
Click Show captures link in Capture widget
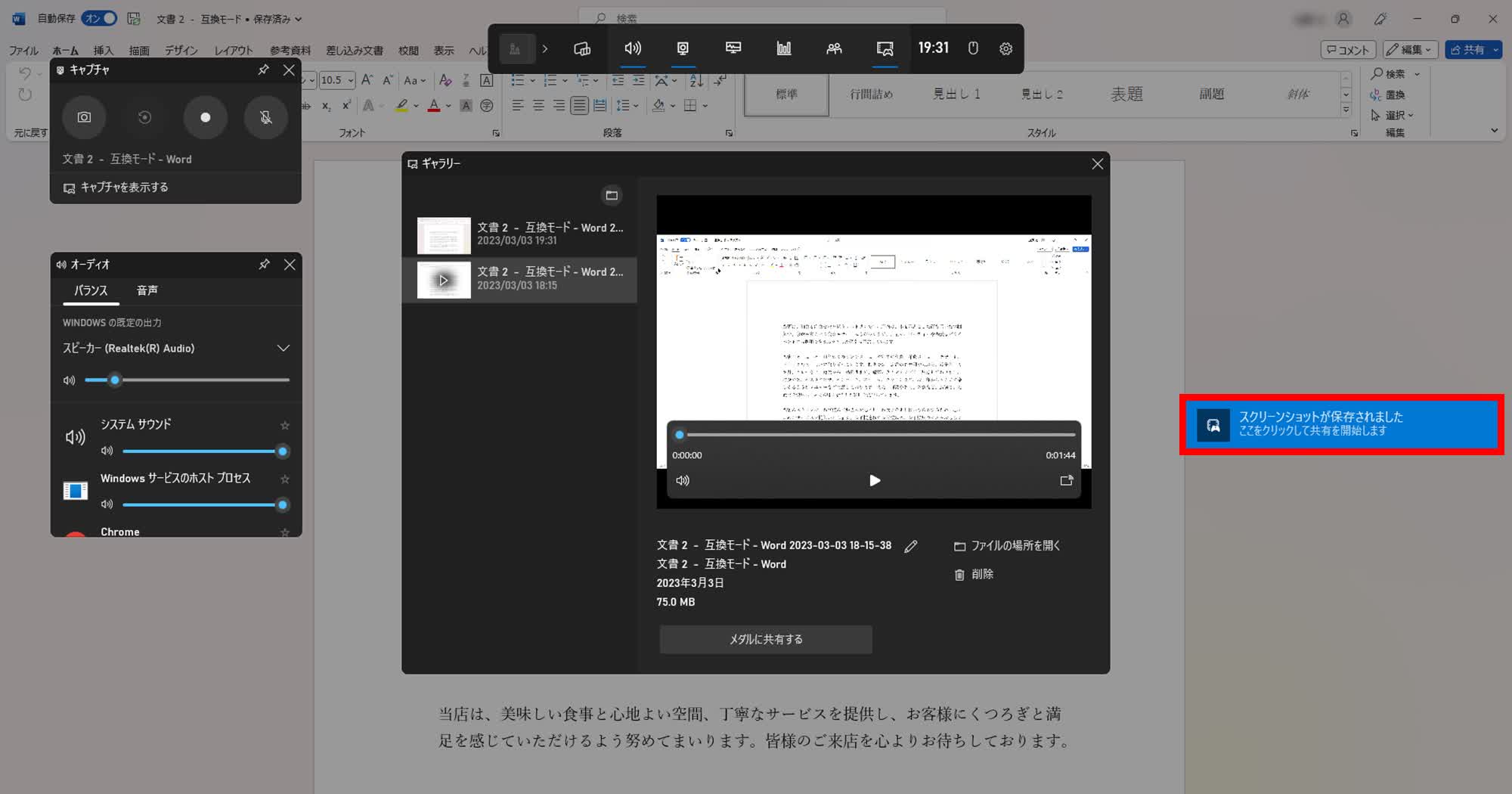[x=116, y=188]
